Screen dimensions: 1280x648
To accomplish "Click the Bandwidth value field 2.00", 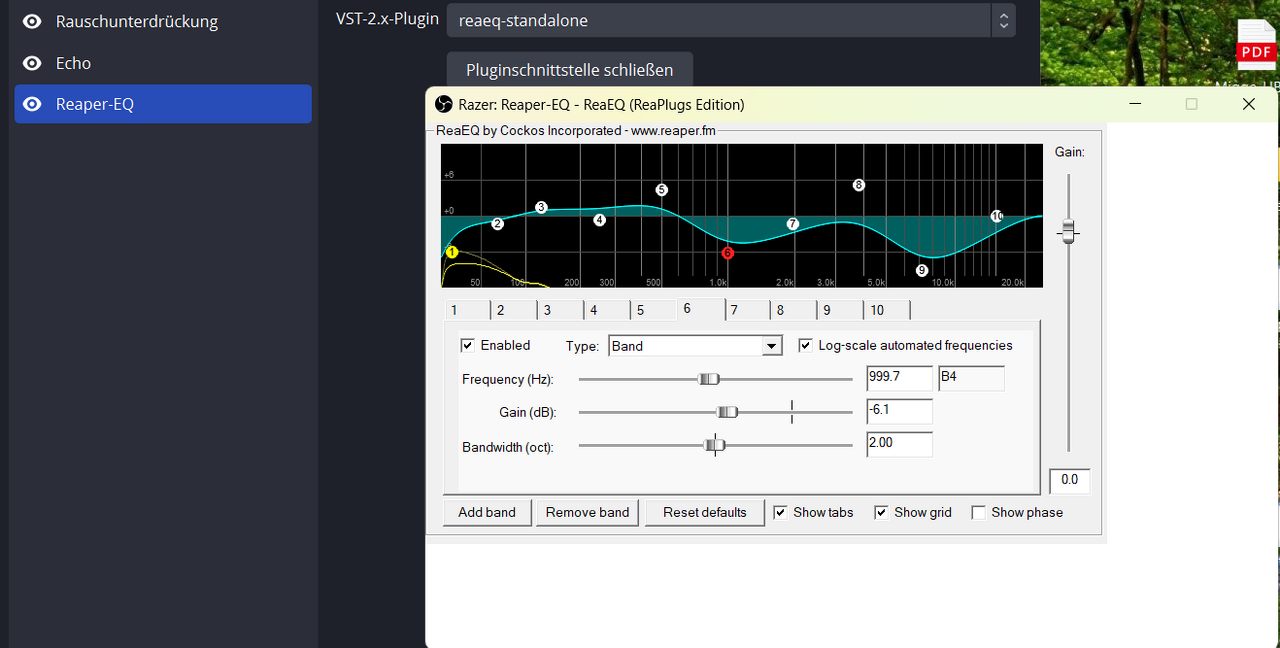I will tap(899, 444).
